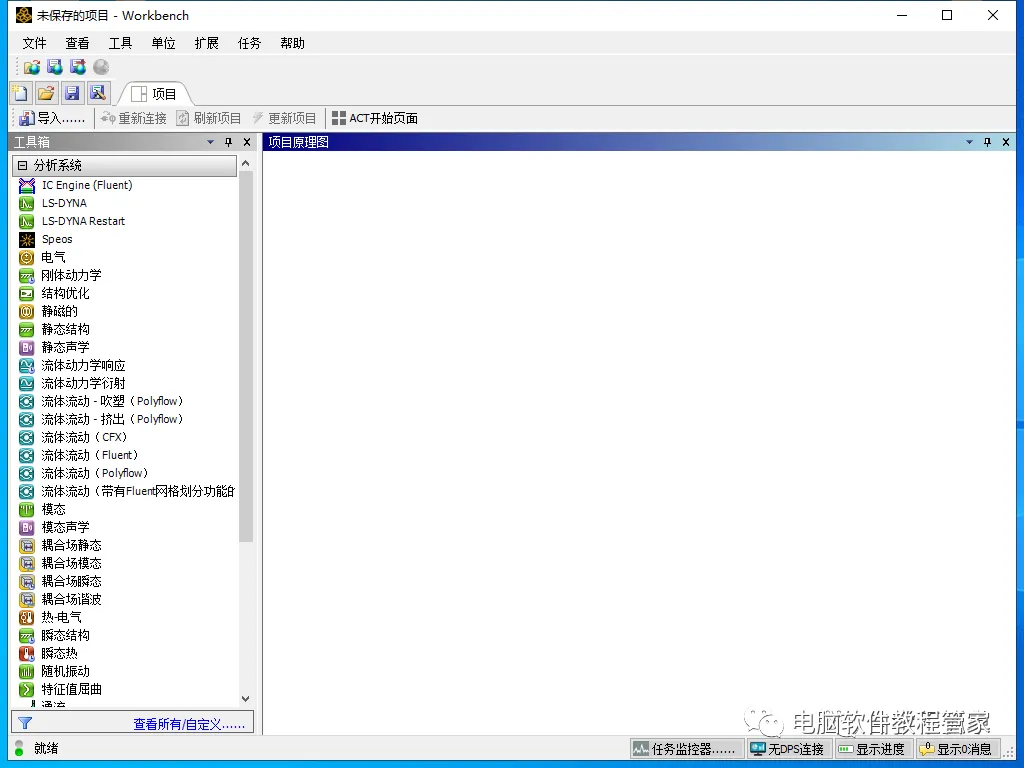1024x768 pixels.
Task: Click the Save As icon
Action: click(98, 93)
